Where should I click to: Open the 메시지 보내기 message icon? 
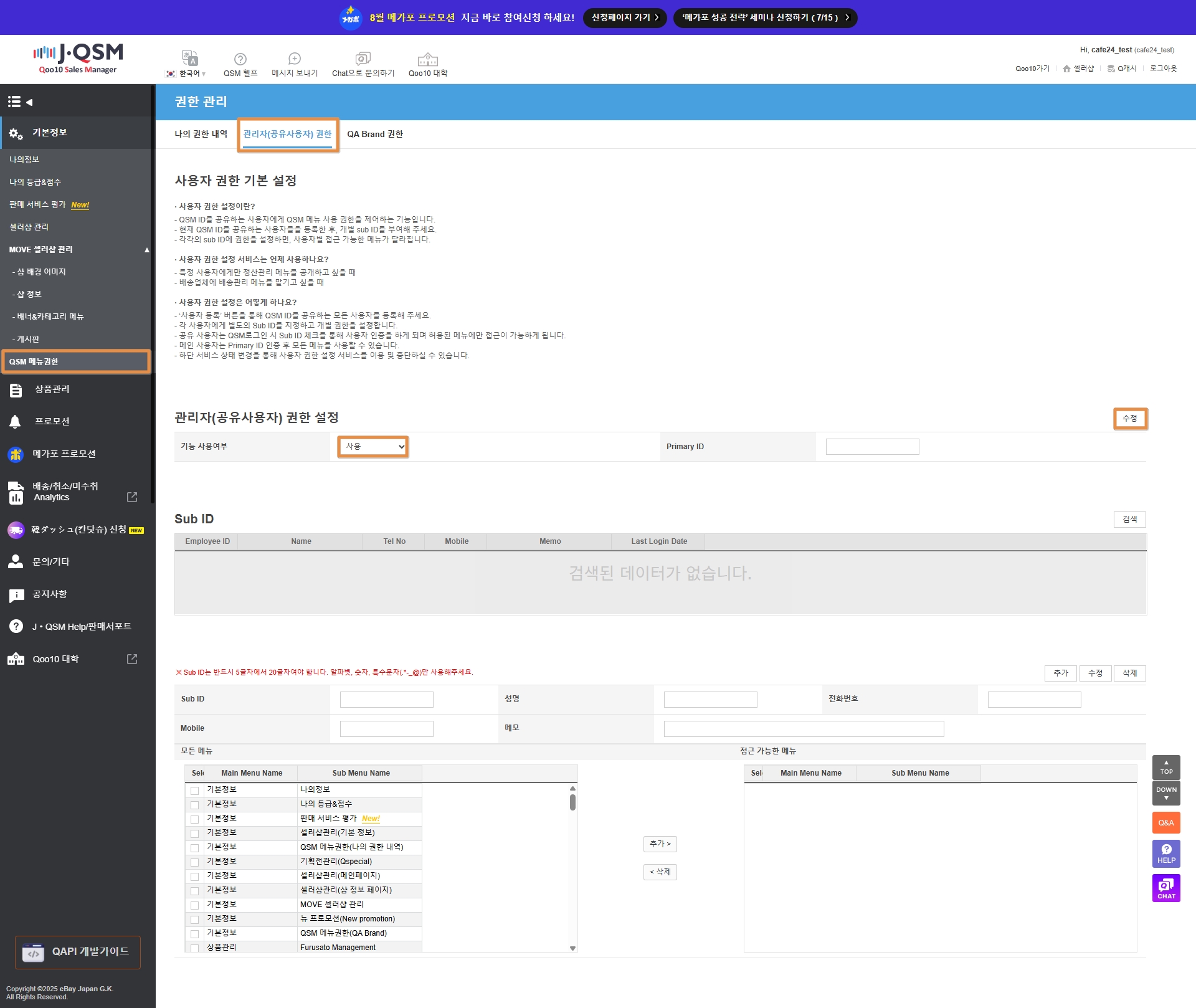[x=295, y=59]
